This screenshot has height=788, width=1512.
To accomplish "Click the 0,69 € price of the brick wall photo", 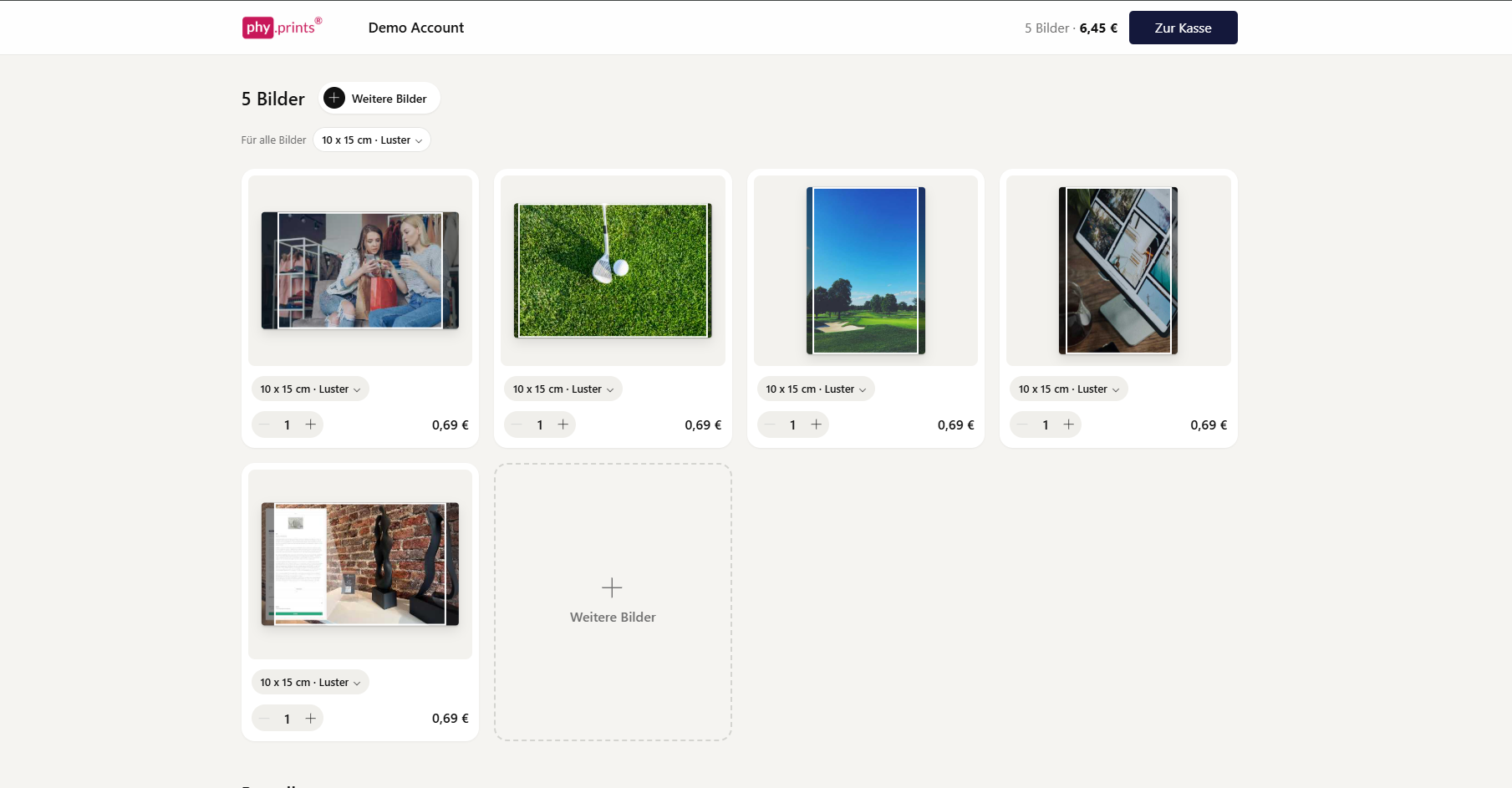I will pyautogui.click(x=451, y=719).
